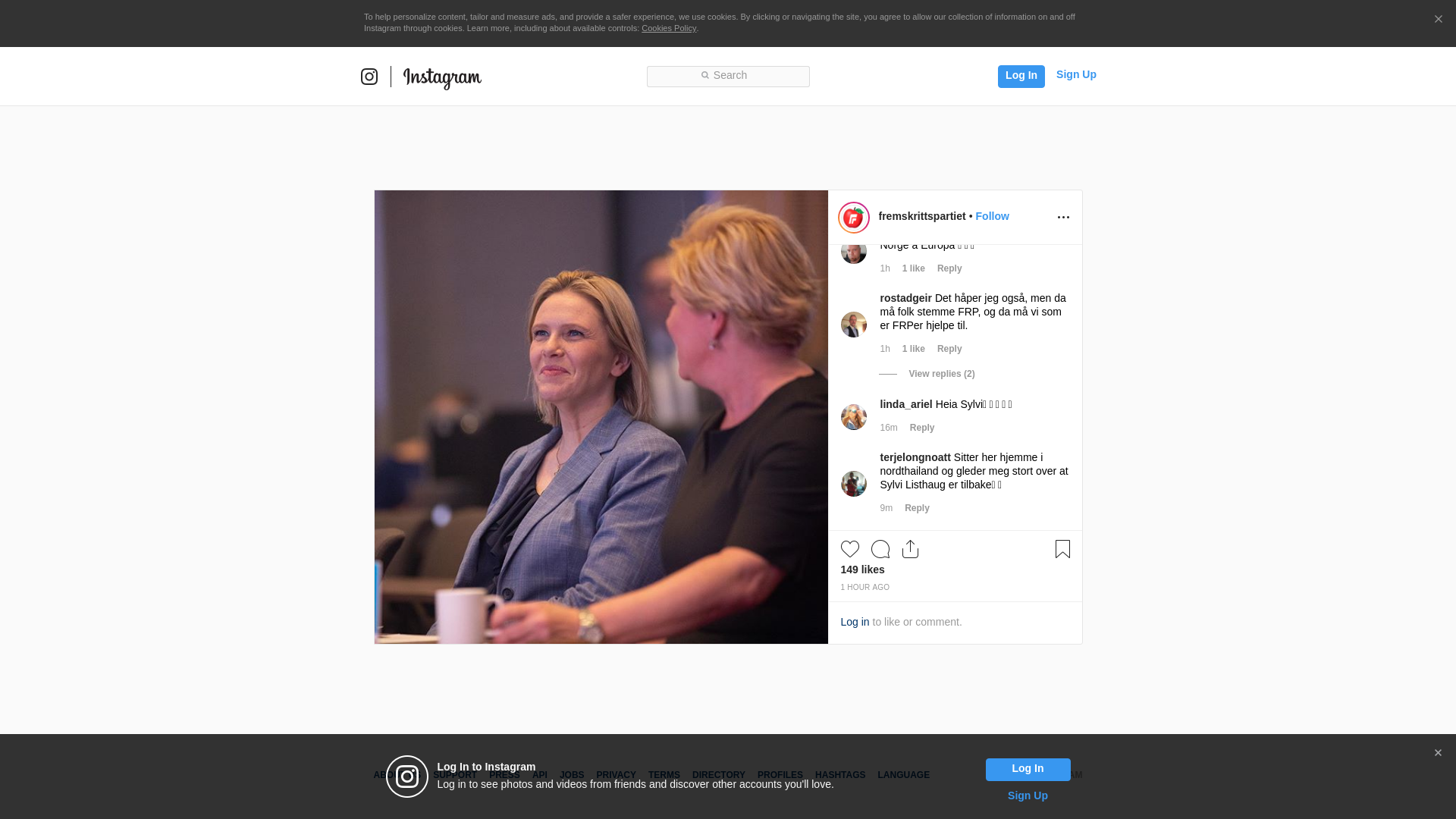Dismiss the cookie notice banner
The width and height of the screenshot is (1456, 819).
pos(1438,20)
